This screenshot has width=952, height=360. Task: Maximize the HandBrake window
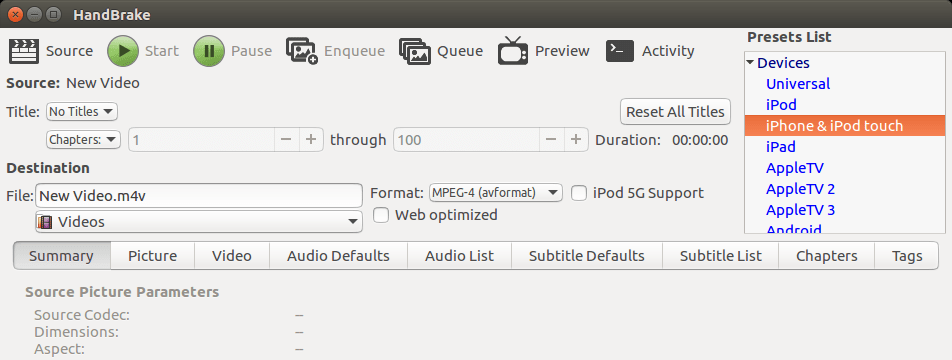point(54,14)
